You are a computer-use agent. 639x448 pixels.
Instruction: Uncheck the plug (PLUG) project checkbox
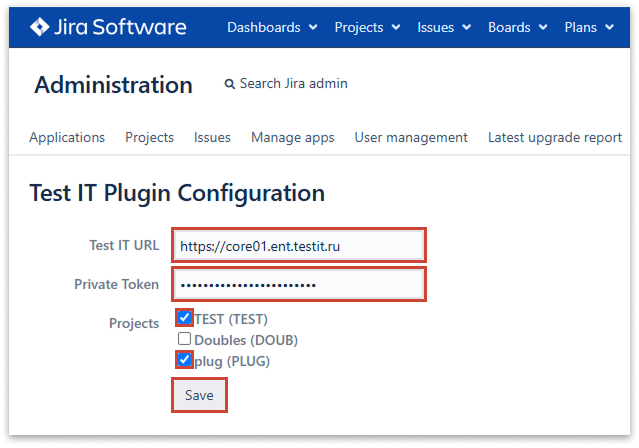tap(185, 360)
